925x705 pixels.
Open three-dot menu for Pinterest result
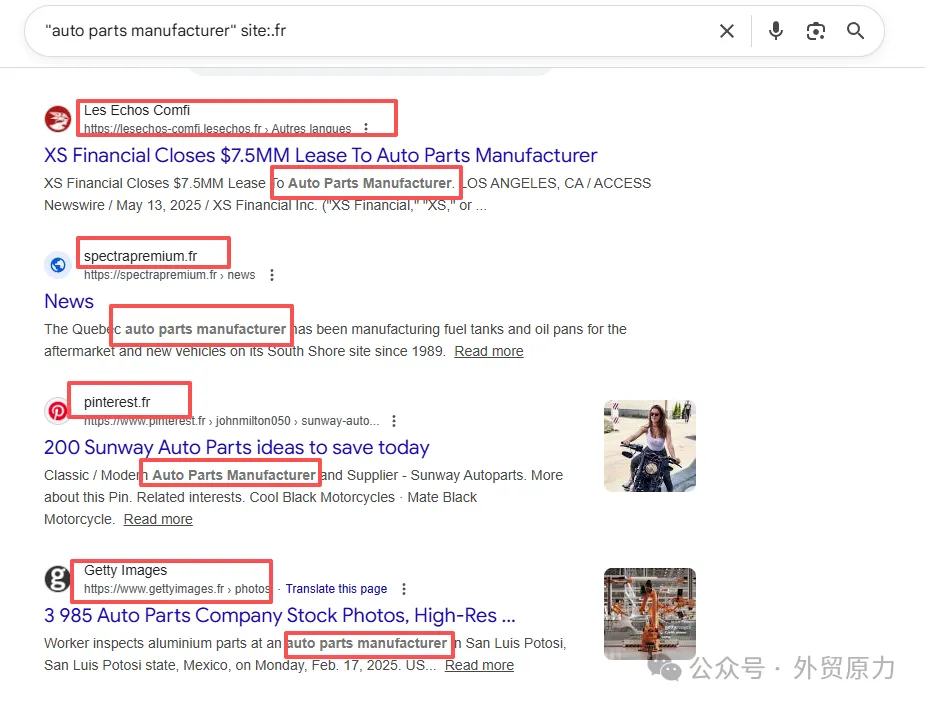(x=394, y=421)
